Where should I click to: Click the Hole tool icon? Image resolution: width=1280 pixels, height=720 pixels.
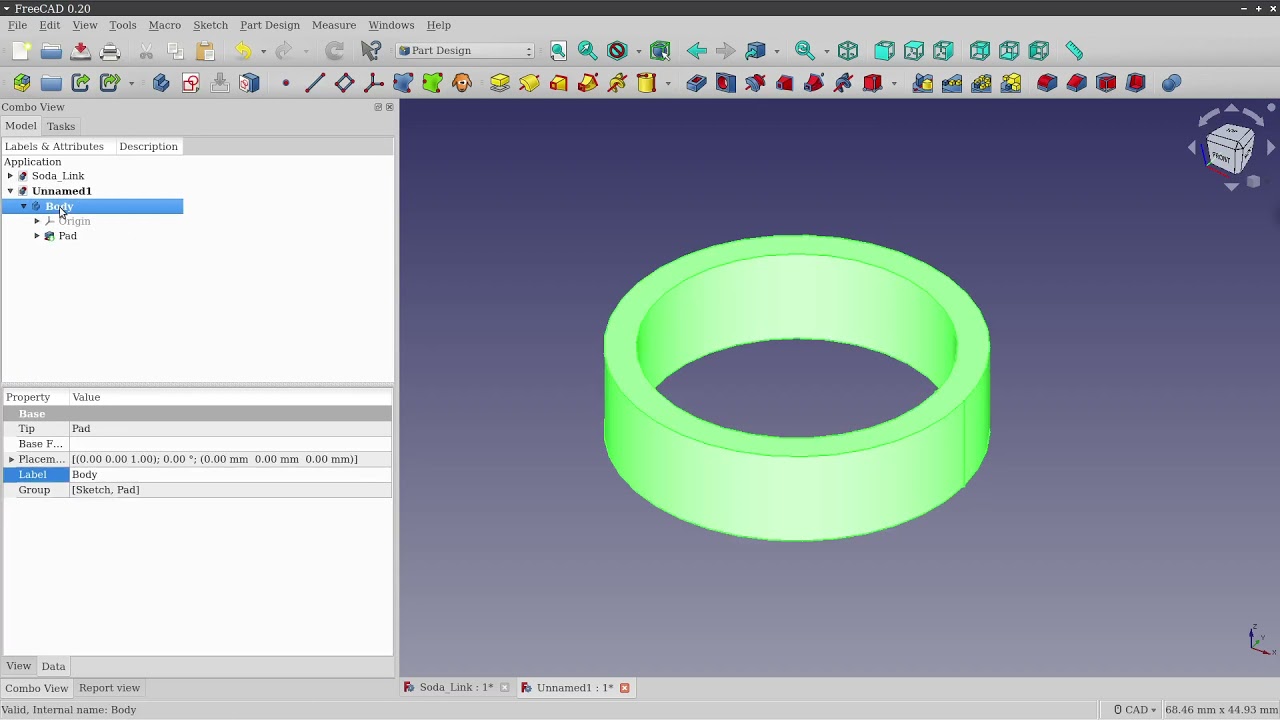(726, 83)
